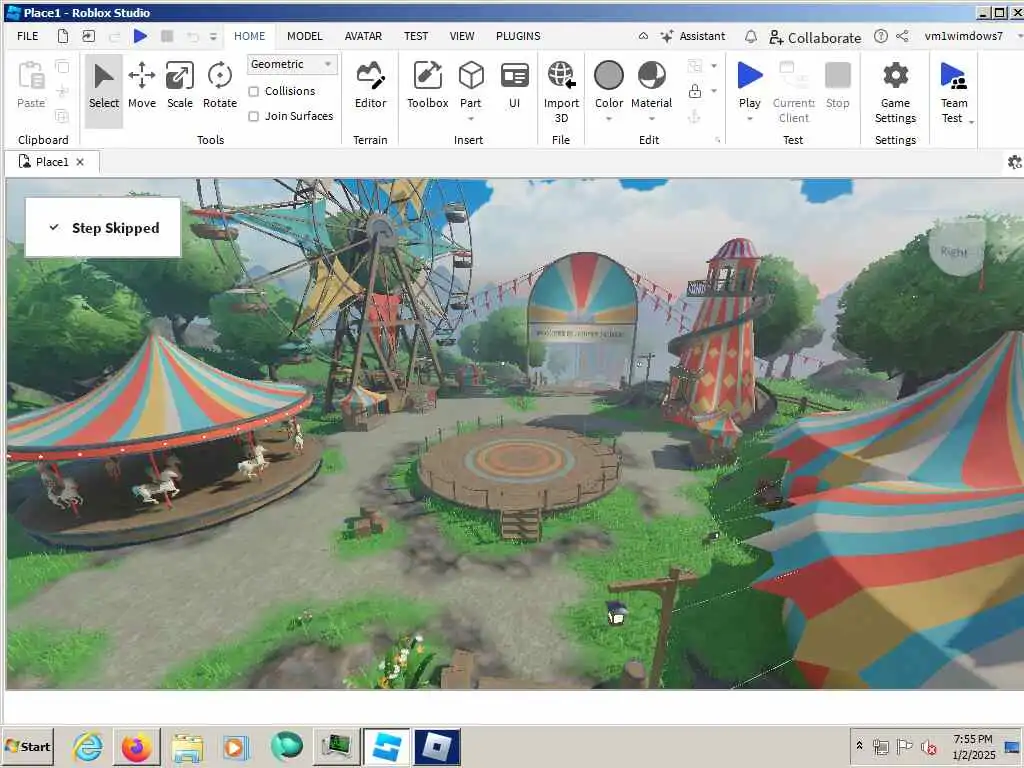Launch Firefox from taskbar
The height and width of the screenshot is (768, 1024).
point(136,746)
